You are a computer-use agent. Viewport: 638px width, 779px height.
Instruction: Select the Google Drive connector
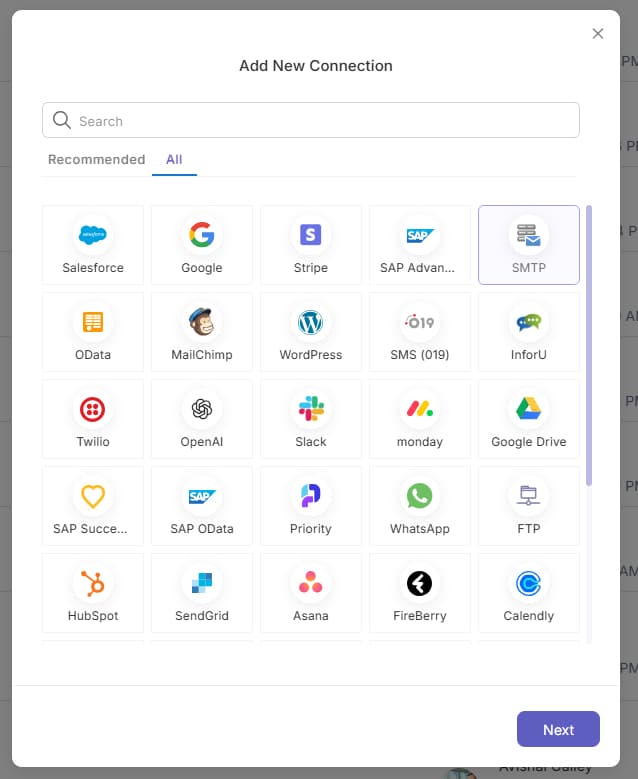tap(529, 419)
